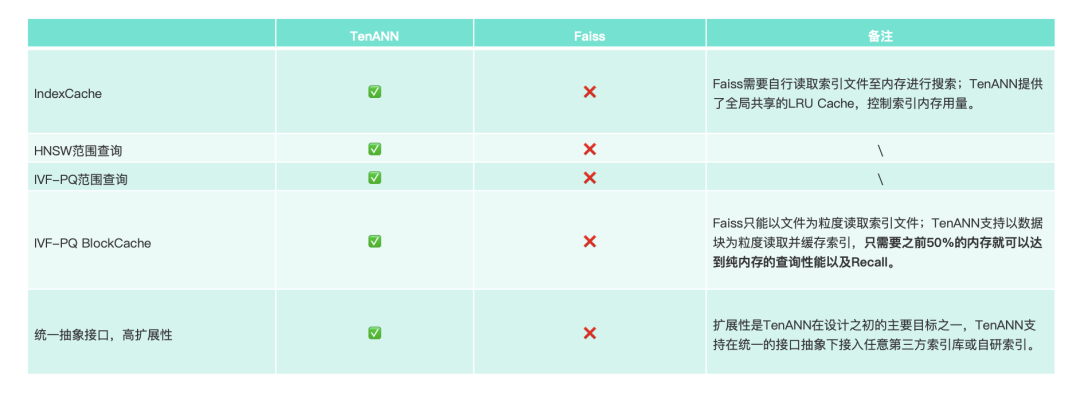The height and width of the screenshot is (408, 1080).
Task: Click the IVF-PQ BlockCache row label
Action: 93,242
